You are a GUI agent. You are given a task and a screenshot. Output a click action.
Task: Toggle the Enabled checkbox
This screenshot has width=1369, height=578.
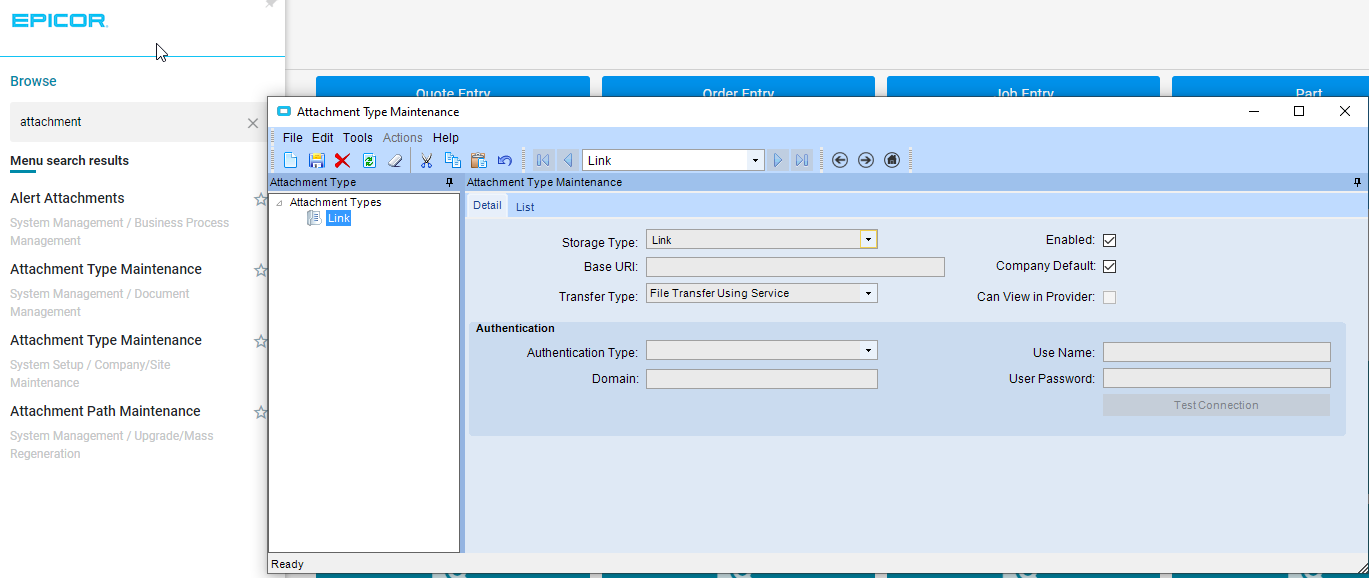(1109, 241)
